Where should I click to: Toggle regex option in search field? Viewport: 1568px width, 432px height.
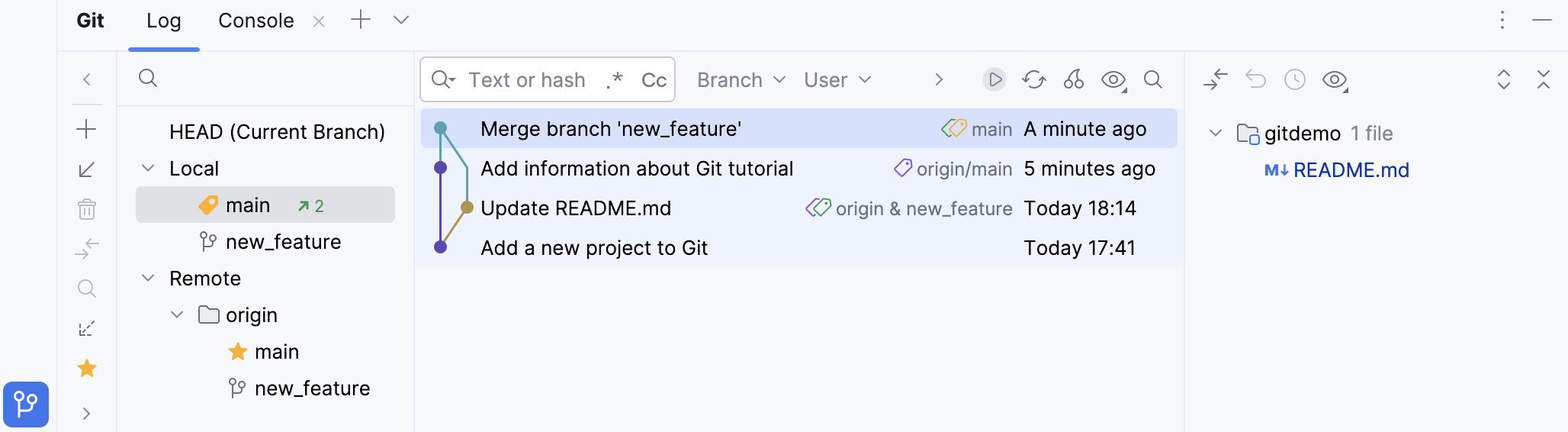coord(615,79)
